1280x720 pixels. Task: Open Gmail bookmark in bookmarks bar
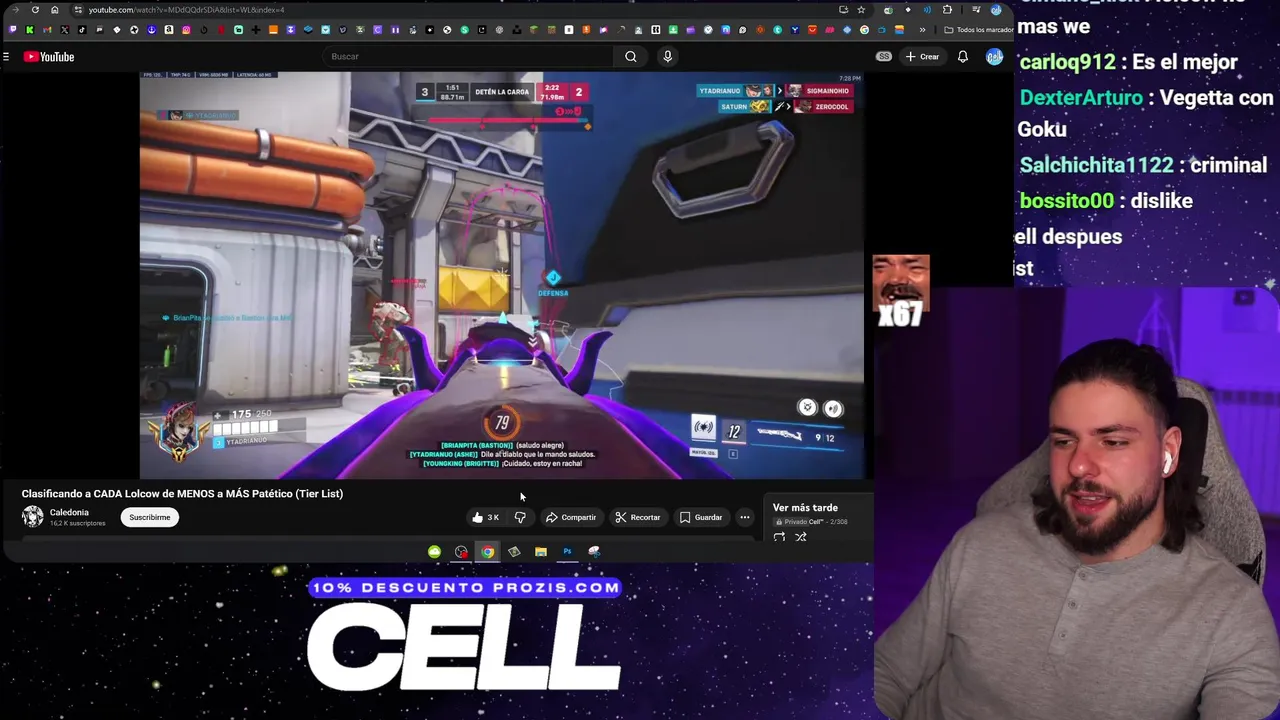click(x=47, y=30)
